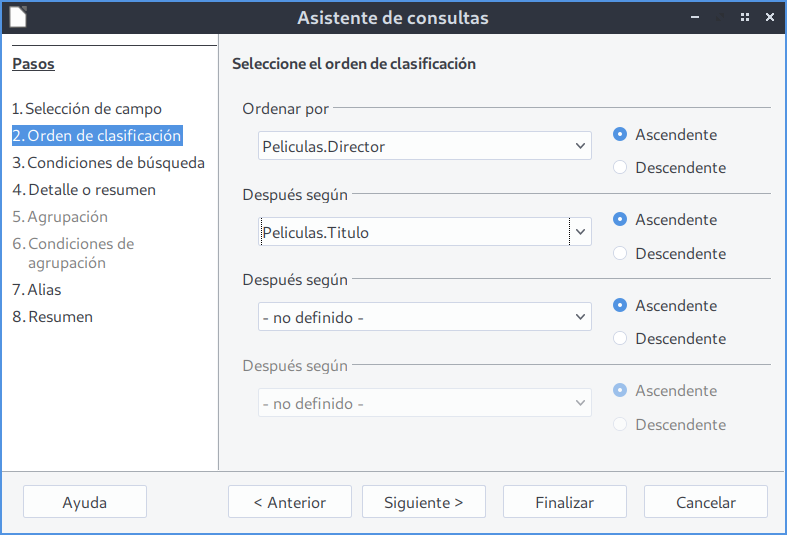This screenshot has height=535, width=787.
Task: Select Descendente for Ordenar por
Action: tap(620, 168)
